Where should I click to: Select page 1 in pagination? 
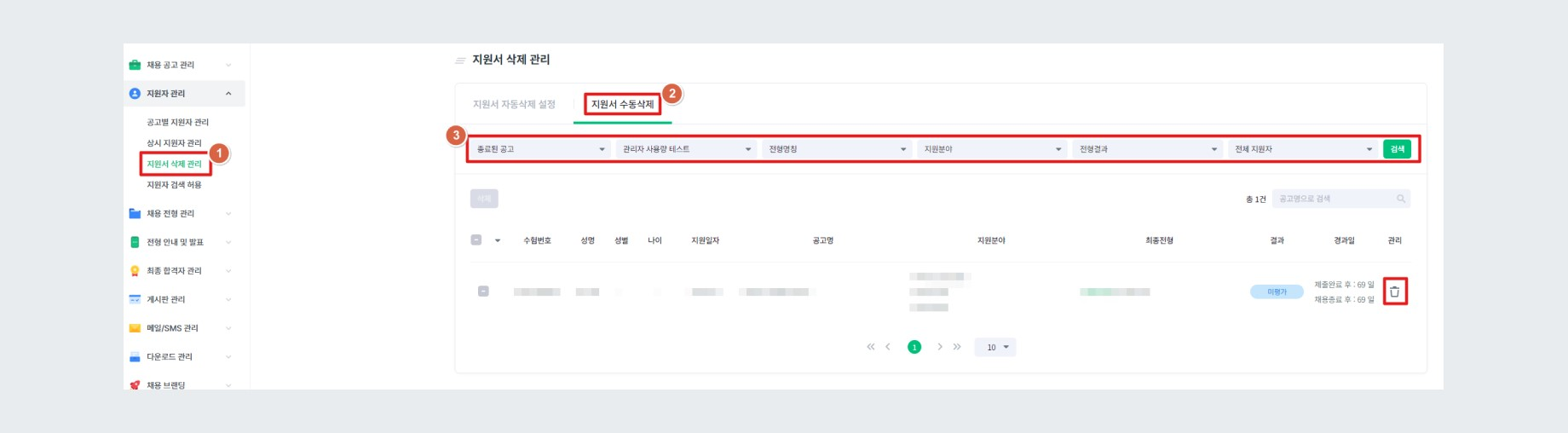914,347
